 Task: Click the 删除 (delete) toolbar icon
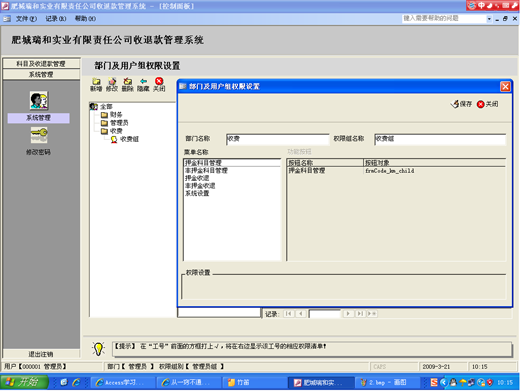tap(128, 82)
